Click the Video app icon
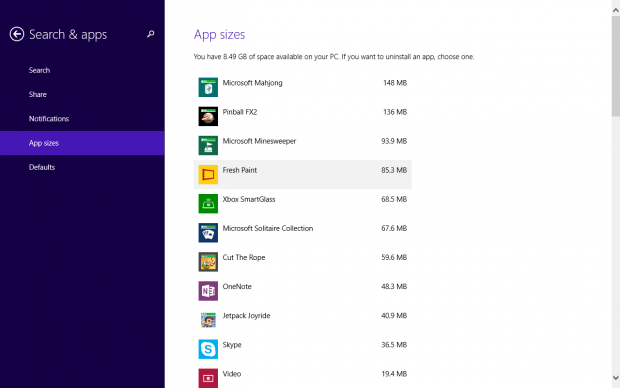 208,378
